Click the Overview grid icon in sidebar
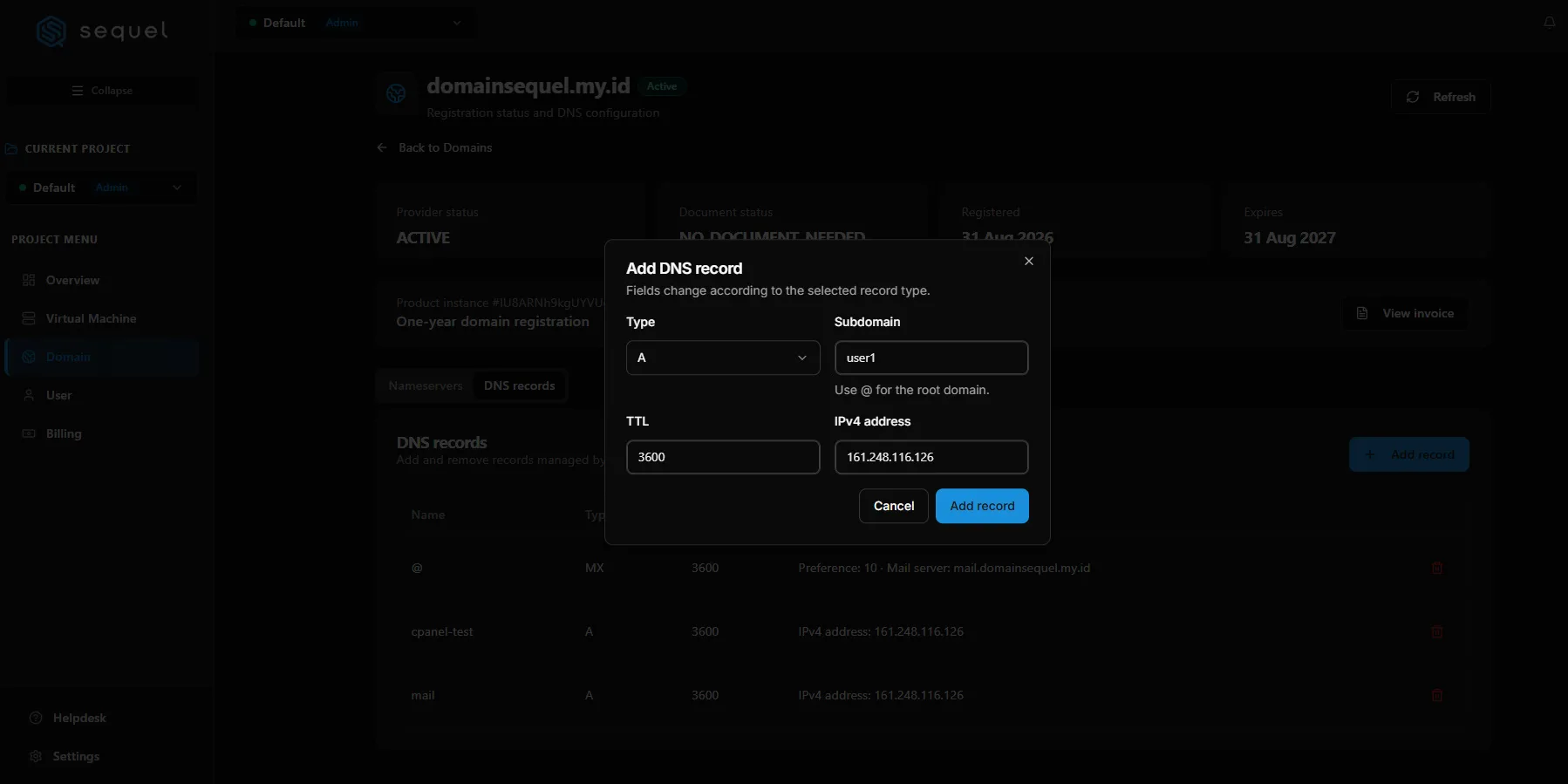 [29, 280]
